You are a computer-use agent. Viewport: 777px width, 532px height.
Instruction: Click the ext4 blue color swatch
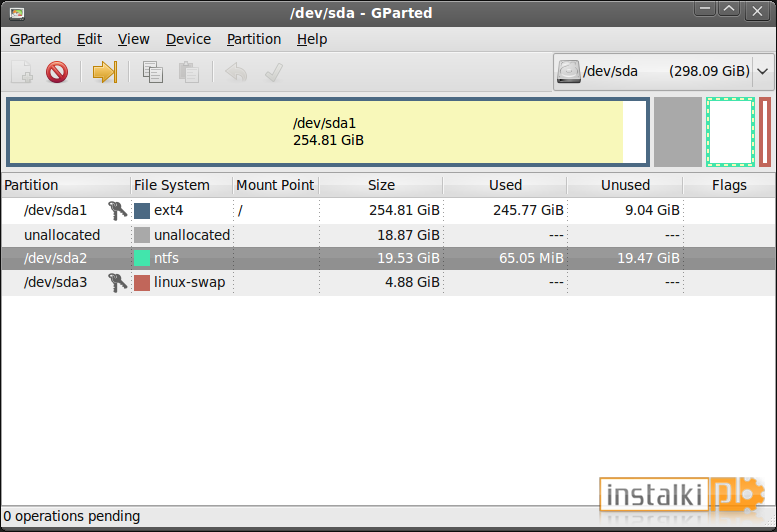coord(142,211)
